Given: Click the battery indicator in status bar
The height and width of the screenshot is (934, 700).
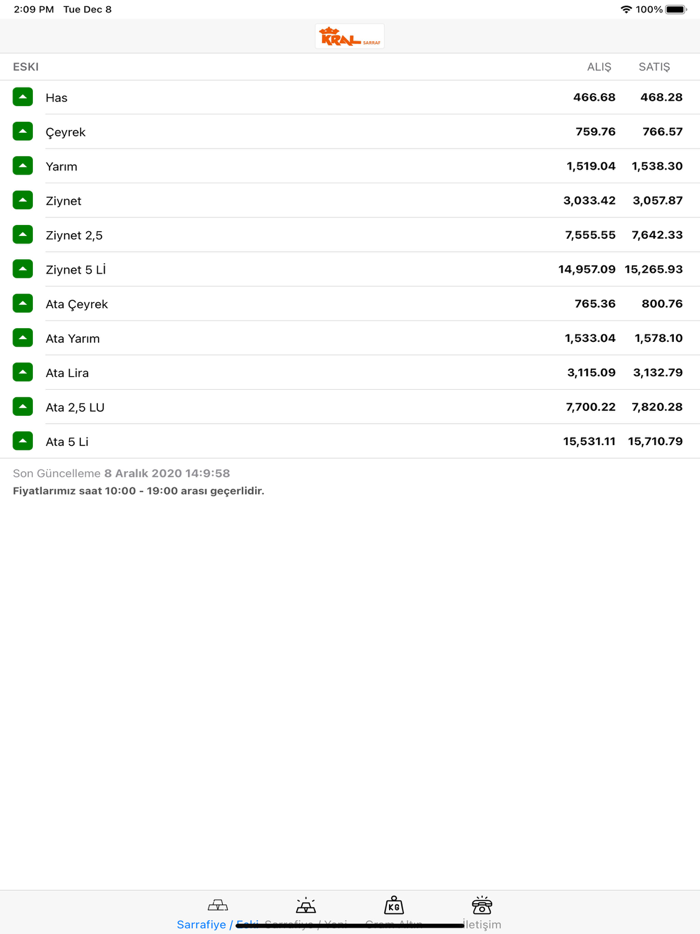Looking at the screenshot, I should pyautogui.click(x=676, y=9).
